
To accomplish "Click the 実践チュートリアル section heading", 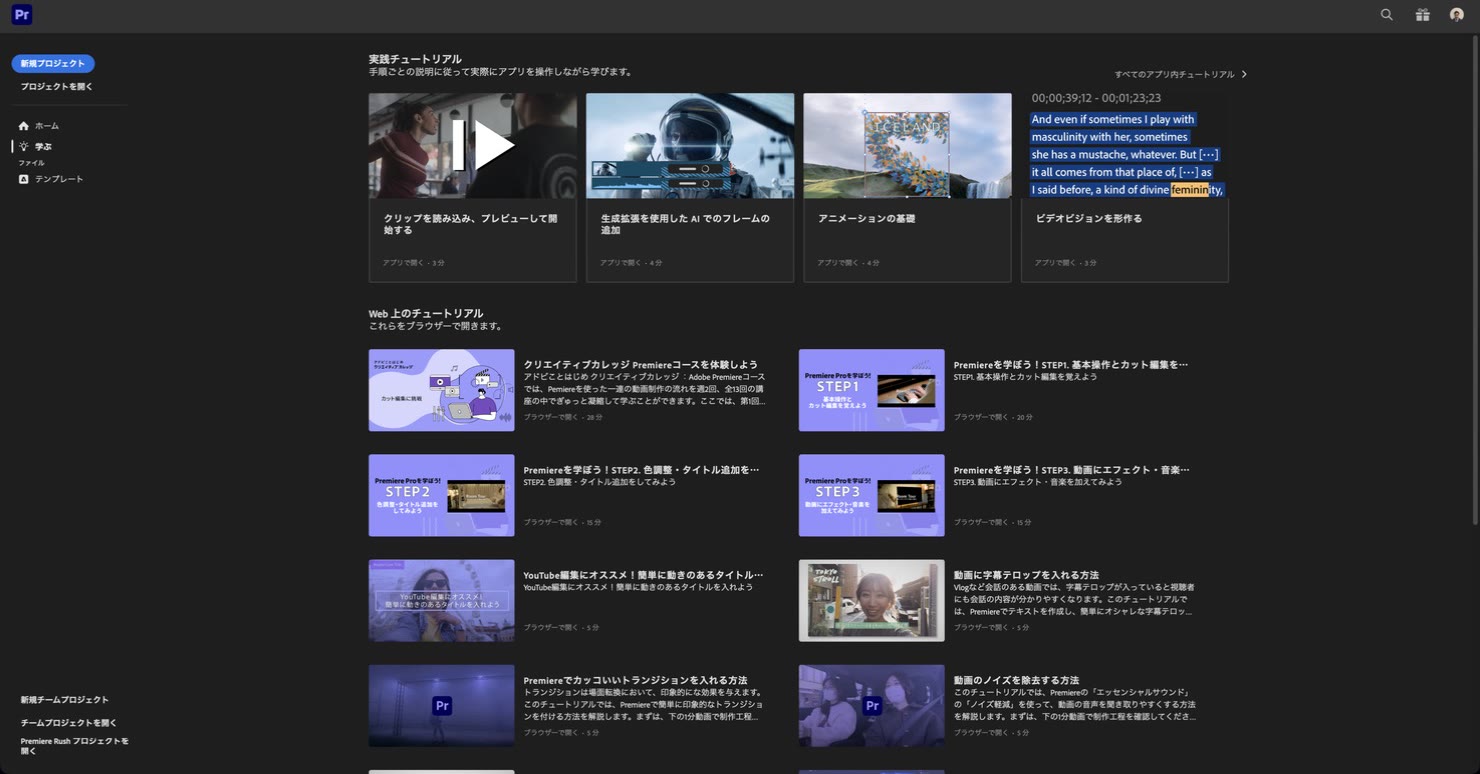I will click(415, 59).
